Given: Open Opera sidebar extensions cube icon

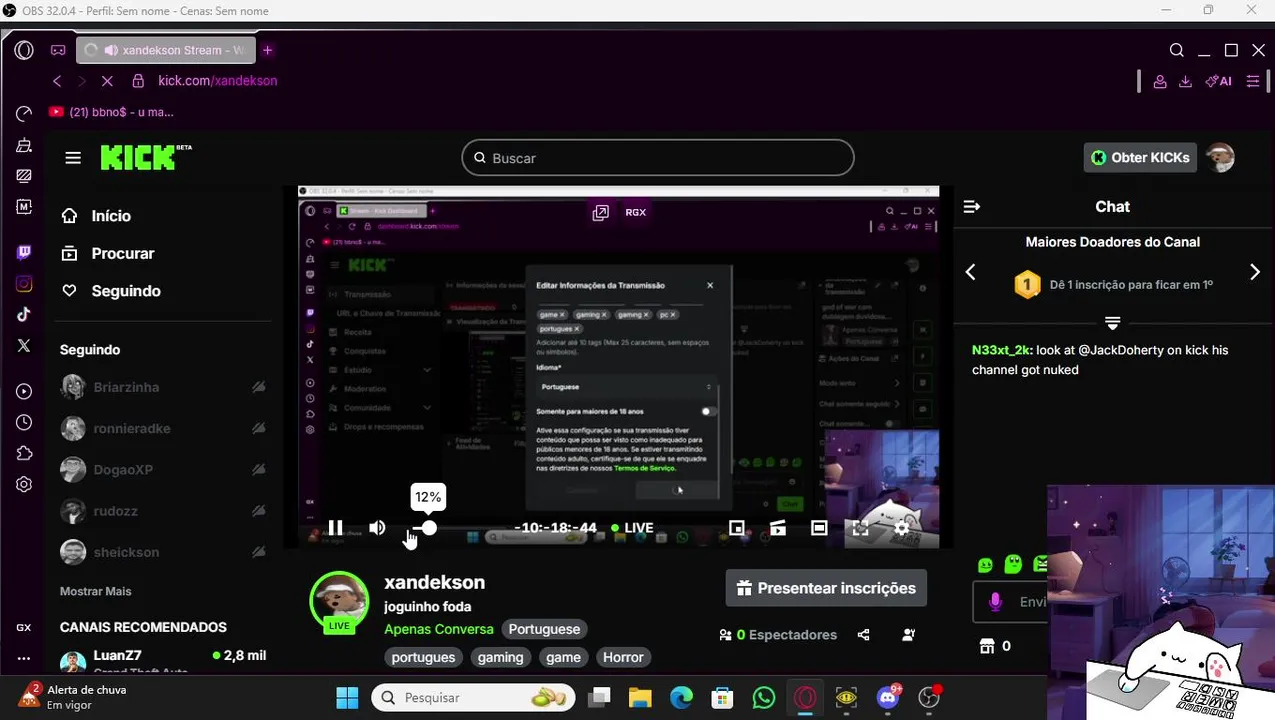Looking at the screenshot, I should click(24, 453).
